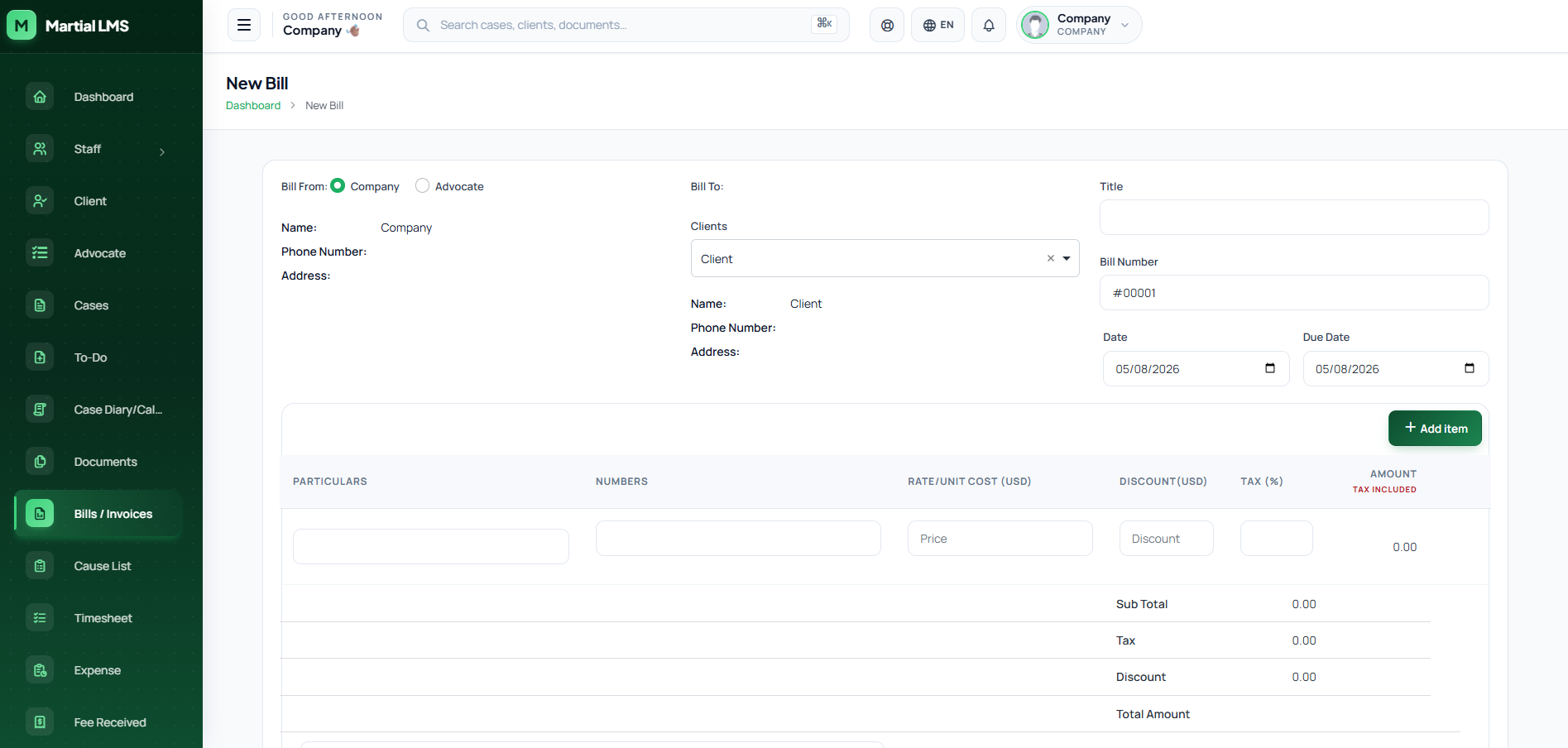Click the Cases document icon
1568x748 pixels.
pos(40,305)
